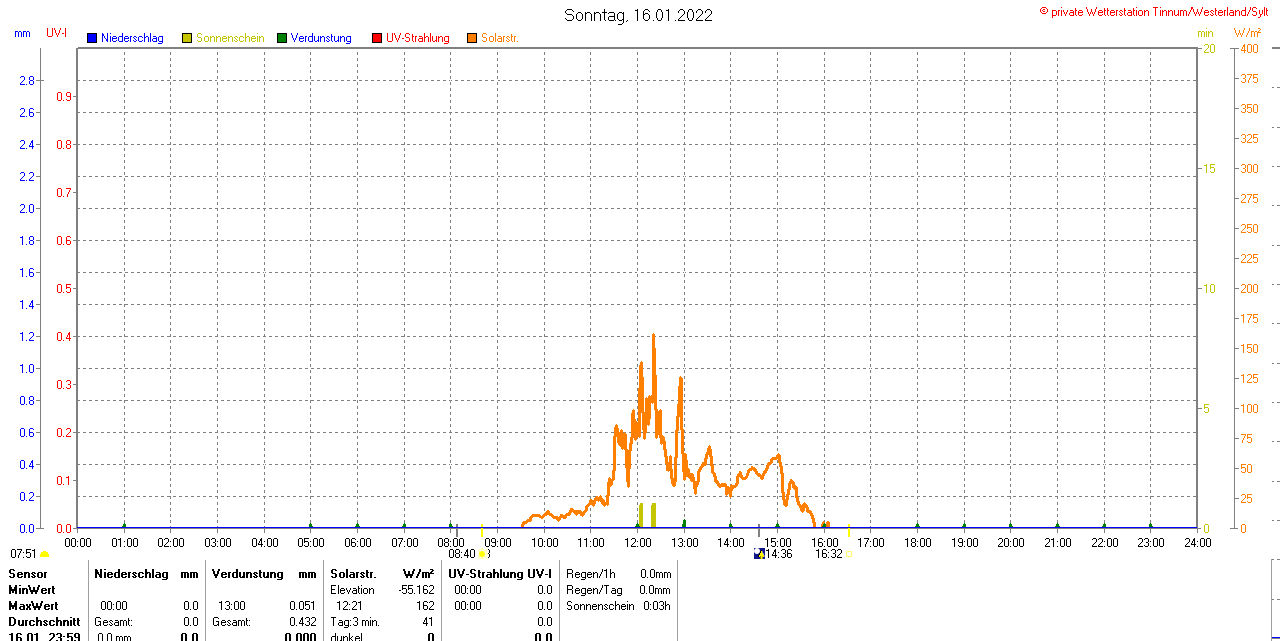This screenshot has width=1280, height=641.
Task: Click the yellow icon beside 07:51
Action: pyautogui.click(x=45, y=553)
